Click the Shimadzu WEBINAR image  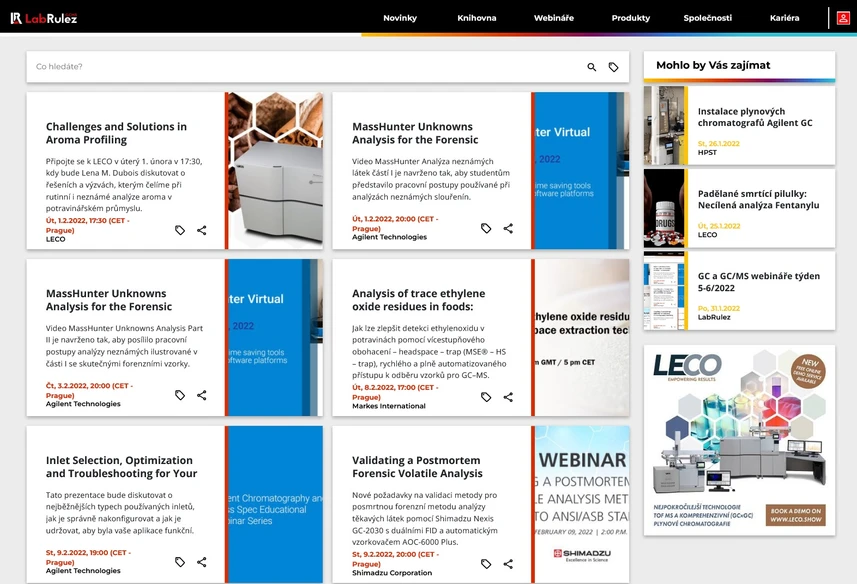pos(582,504)
